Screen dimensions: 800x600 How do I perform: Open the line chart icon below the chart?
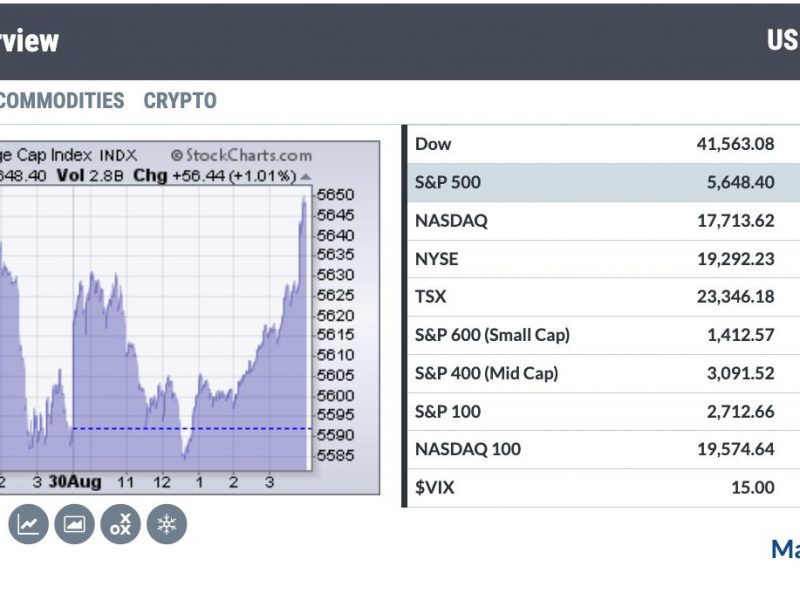tap(28, 524)
